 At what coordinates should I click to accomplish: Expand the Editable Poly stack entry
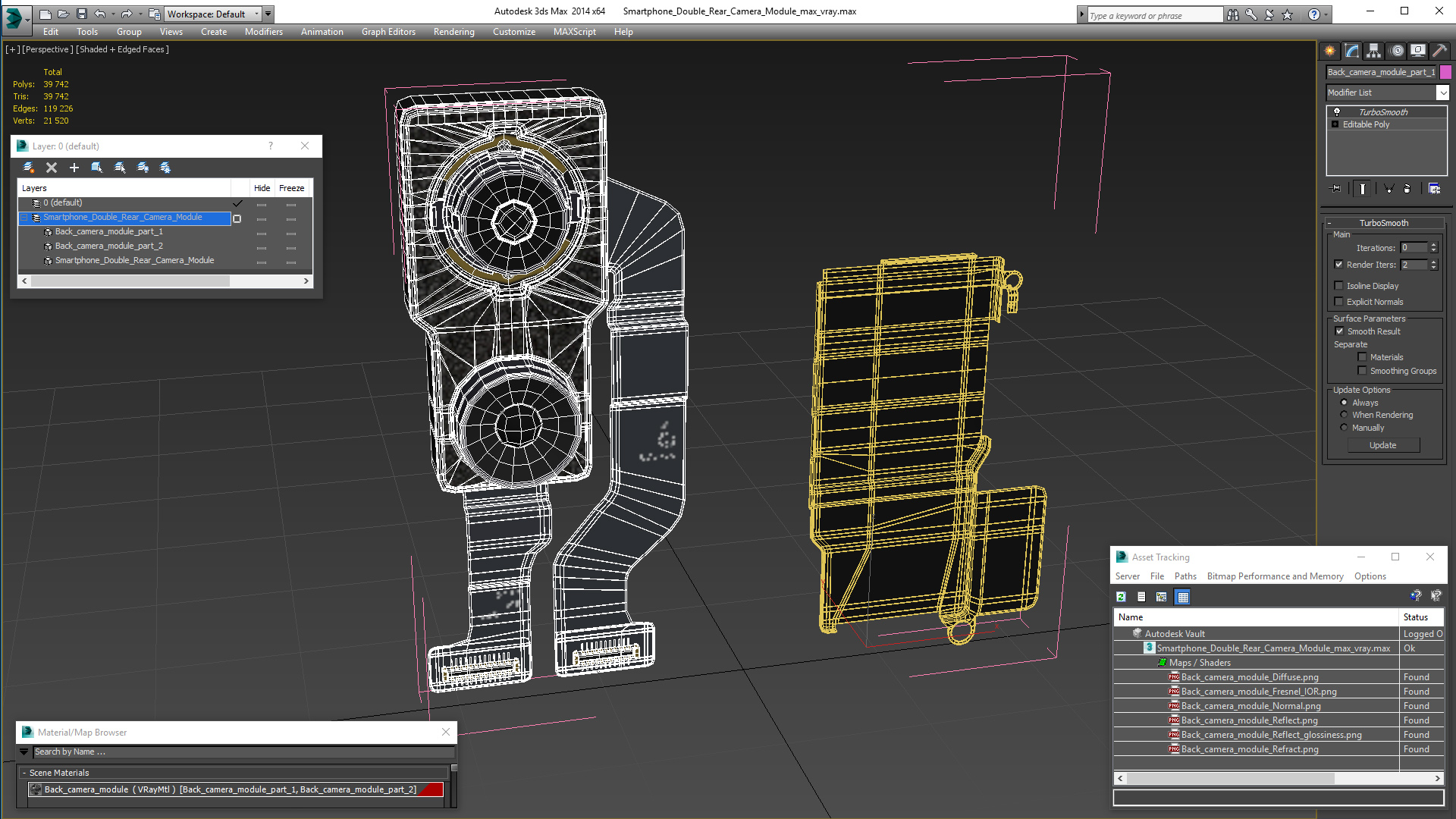click(x=1335, y=124)
